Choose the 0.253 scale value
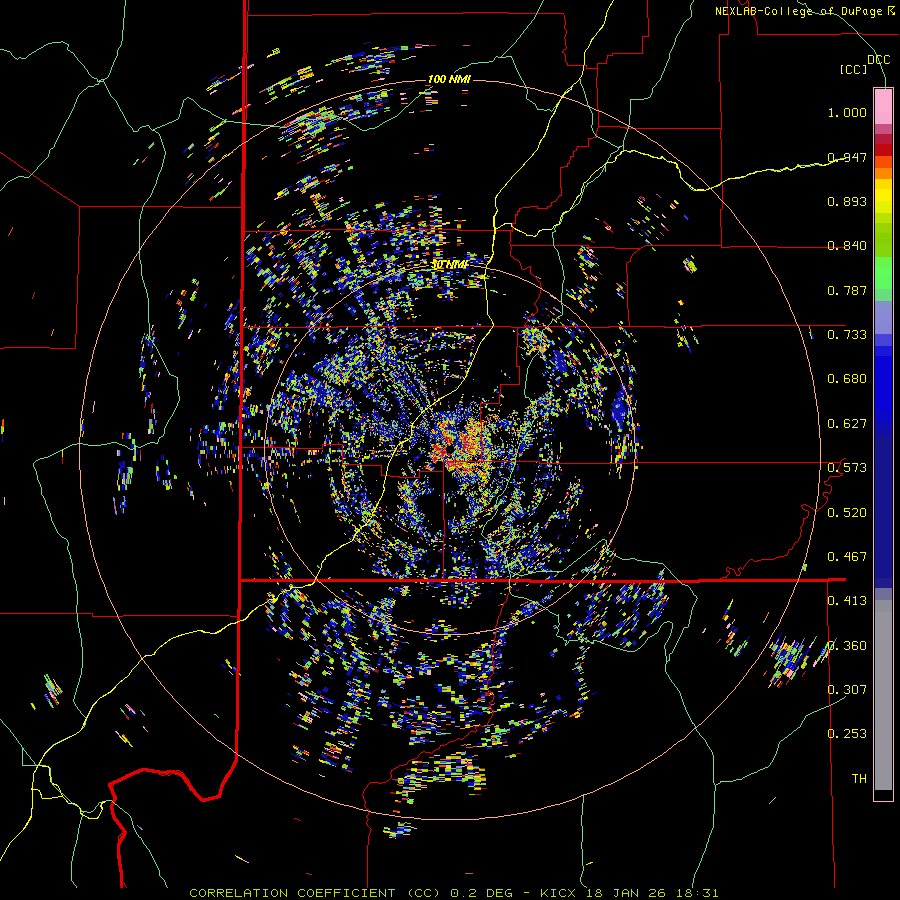The width and height of the screenshot is (900, 900). click(847, 734)
